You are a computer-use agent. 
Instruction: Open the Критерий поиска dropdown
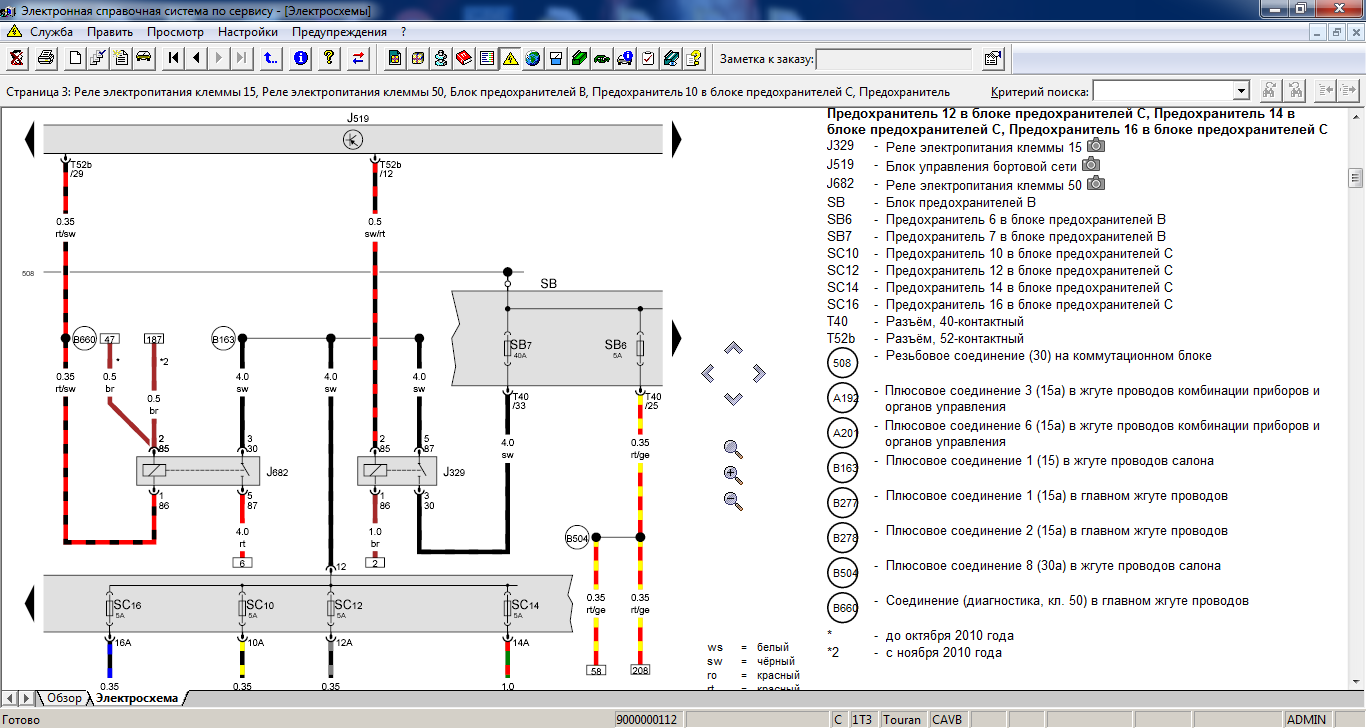tap(1241, 91)
